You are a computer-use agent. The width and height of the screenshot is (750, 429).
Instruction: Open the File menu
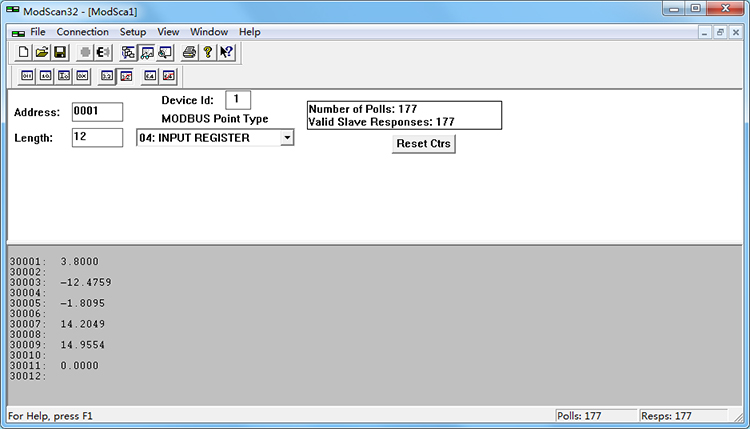pyautogui.click(x=38, y=32)
